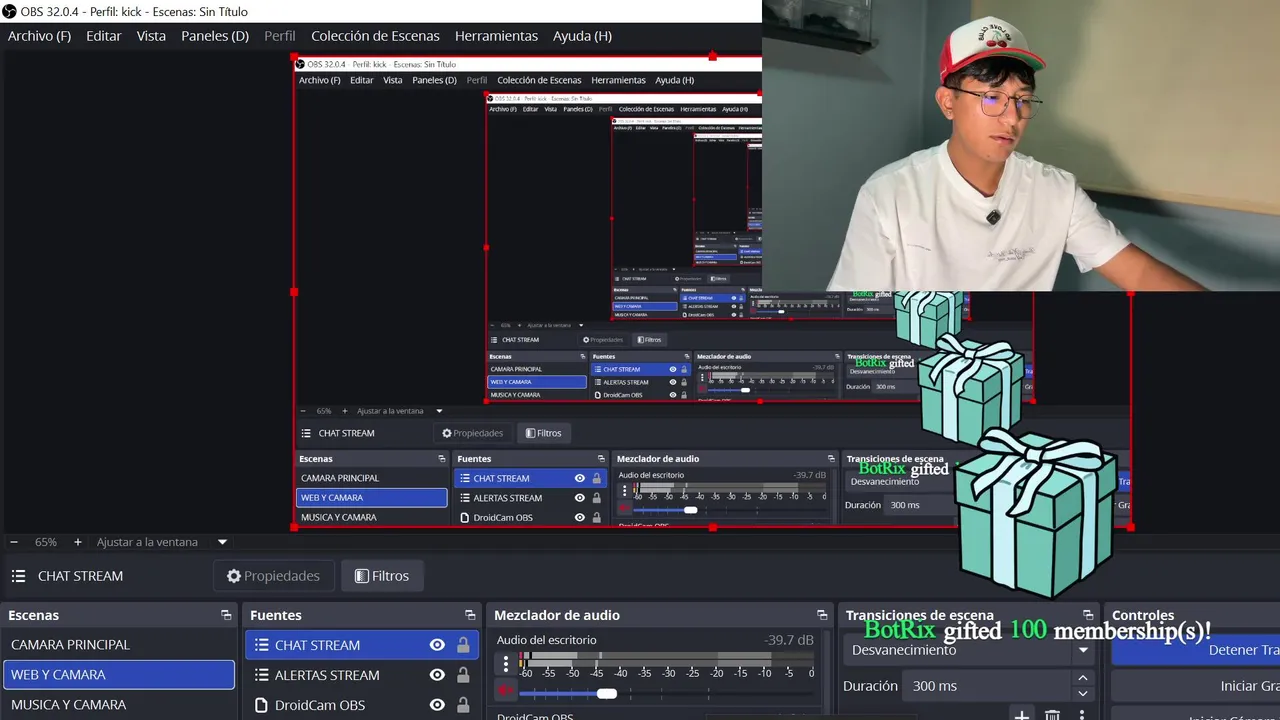Select the MUSICA Y CAMARA scene
The height and width of the screenshot is (720, 1280).
[119, 705]
